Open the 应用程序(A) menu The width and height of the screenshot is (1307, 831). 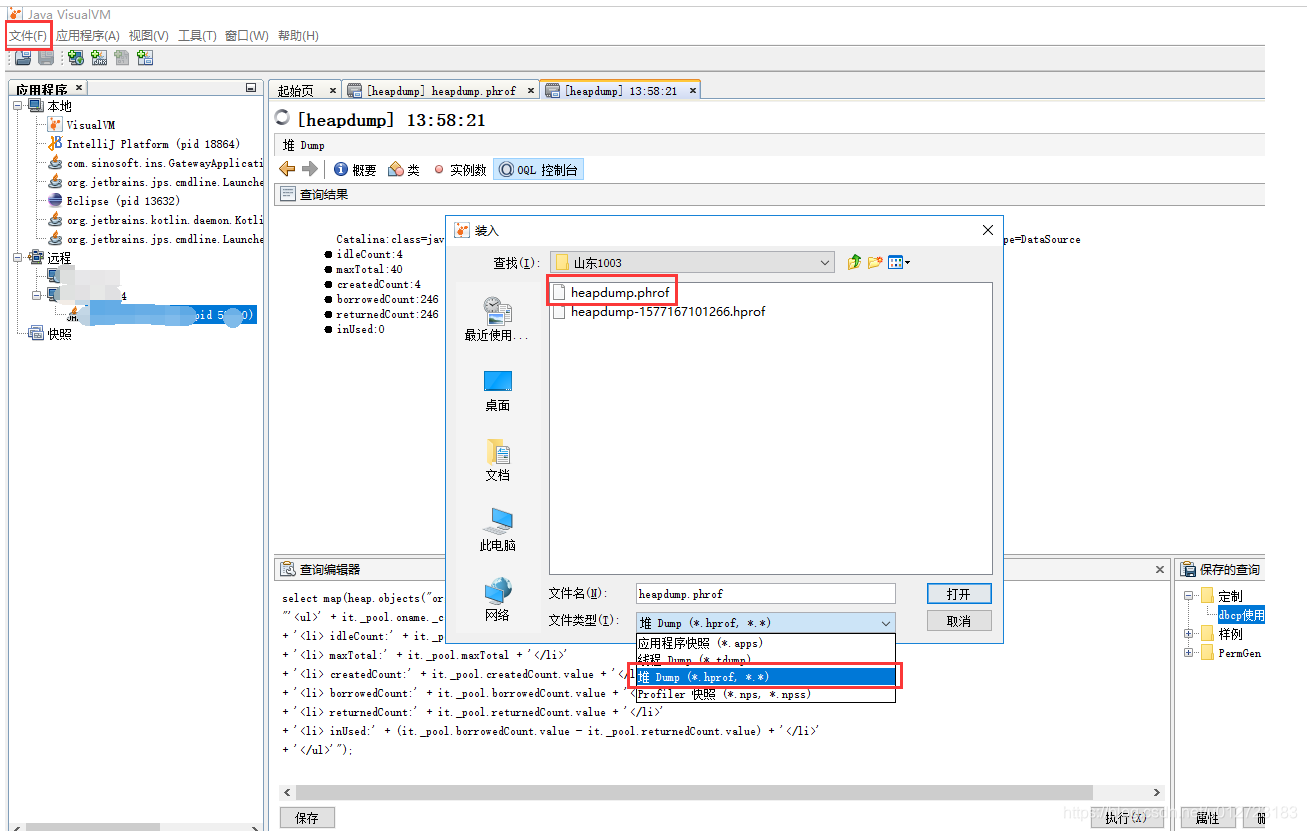point(88,36)
